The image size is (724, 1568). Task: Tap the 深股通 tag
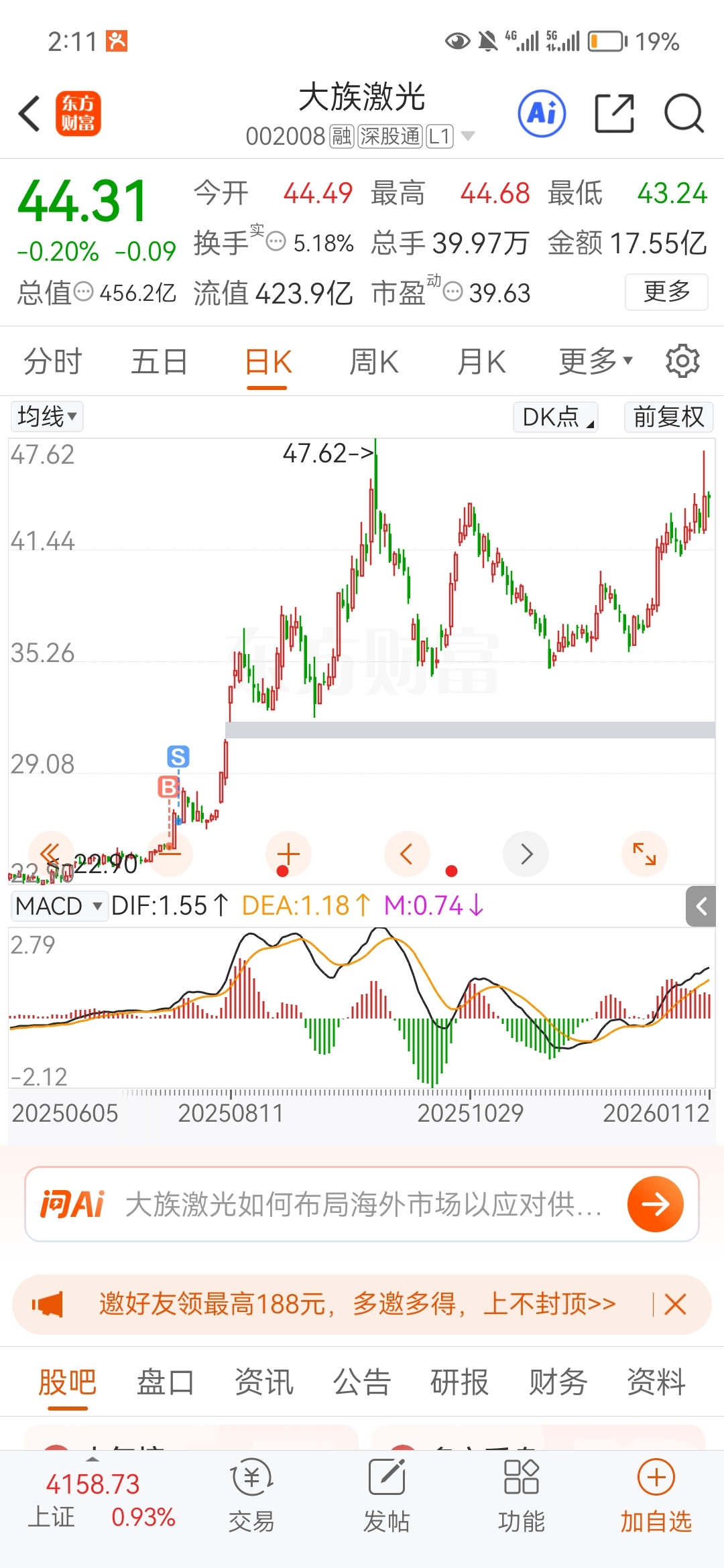(x=390, y=137)
